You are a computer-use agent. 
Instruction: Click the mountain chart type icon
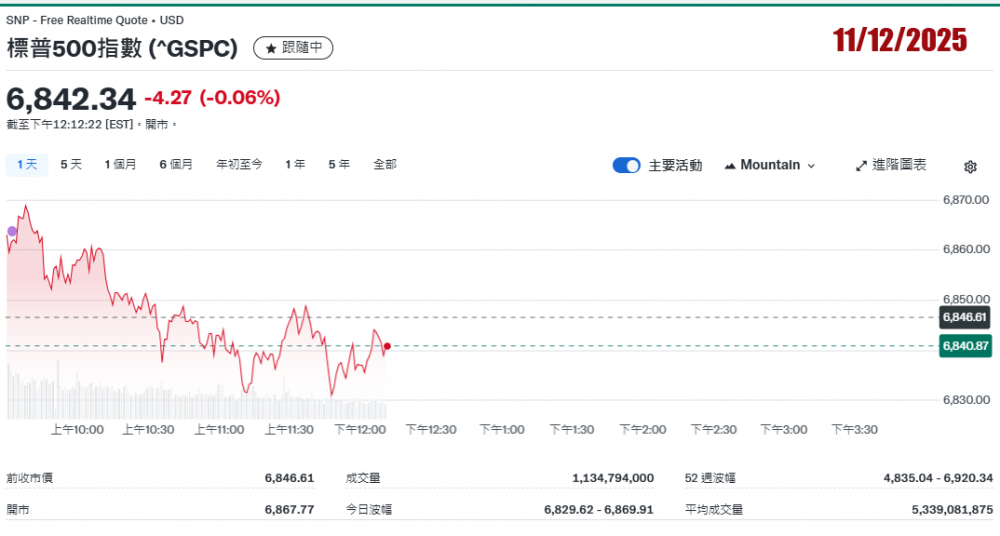tap(729, 166)
